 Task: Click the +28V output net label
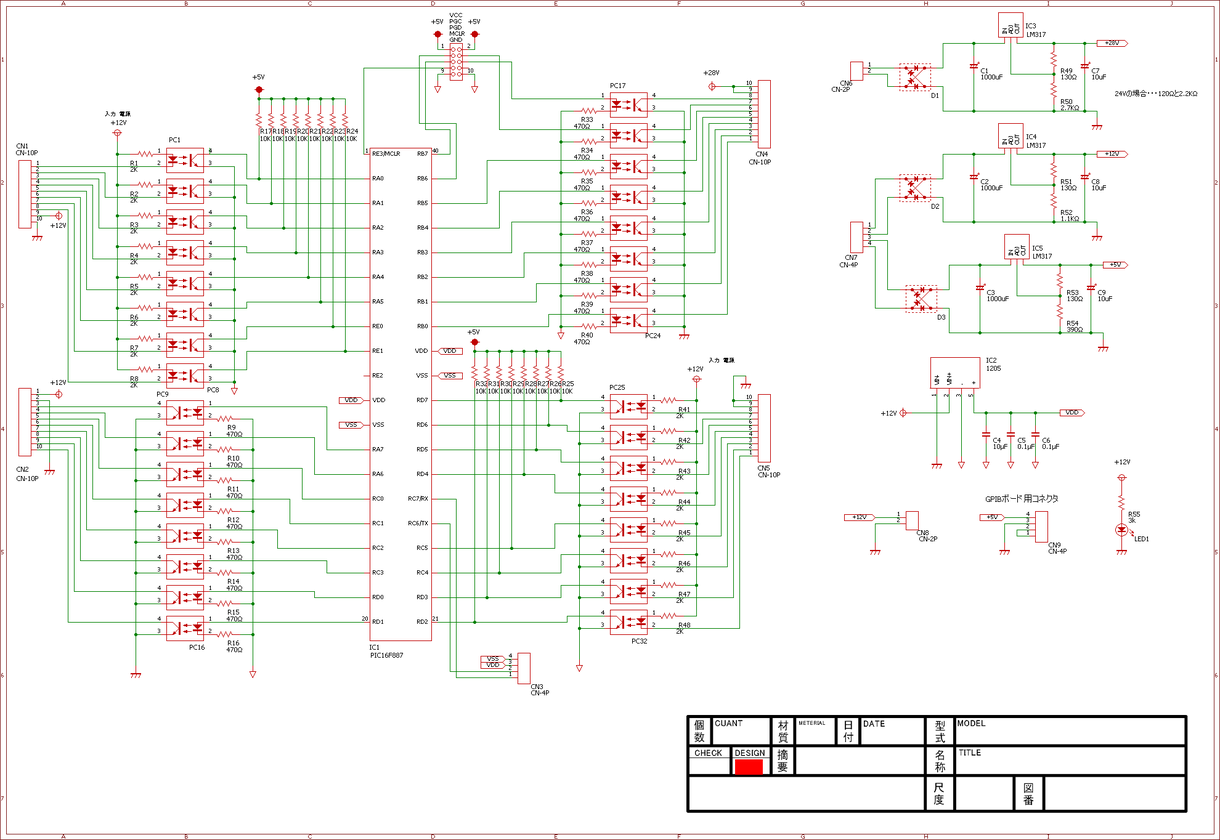point(1110,43)
